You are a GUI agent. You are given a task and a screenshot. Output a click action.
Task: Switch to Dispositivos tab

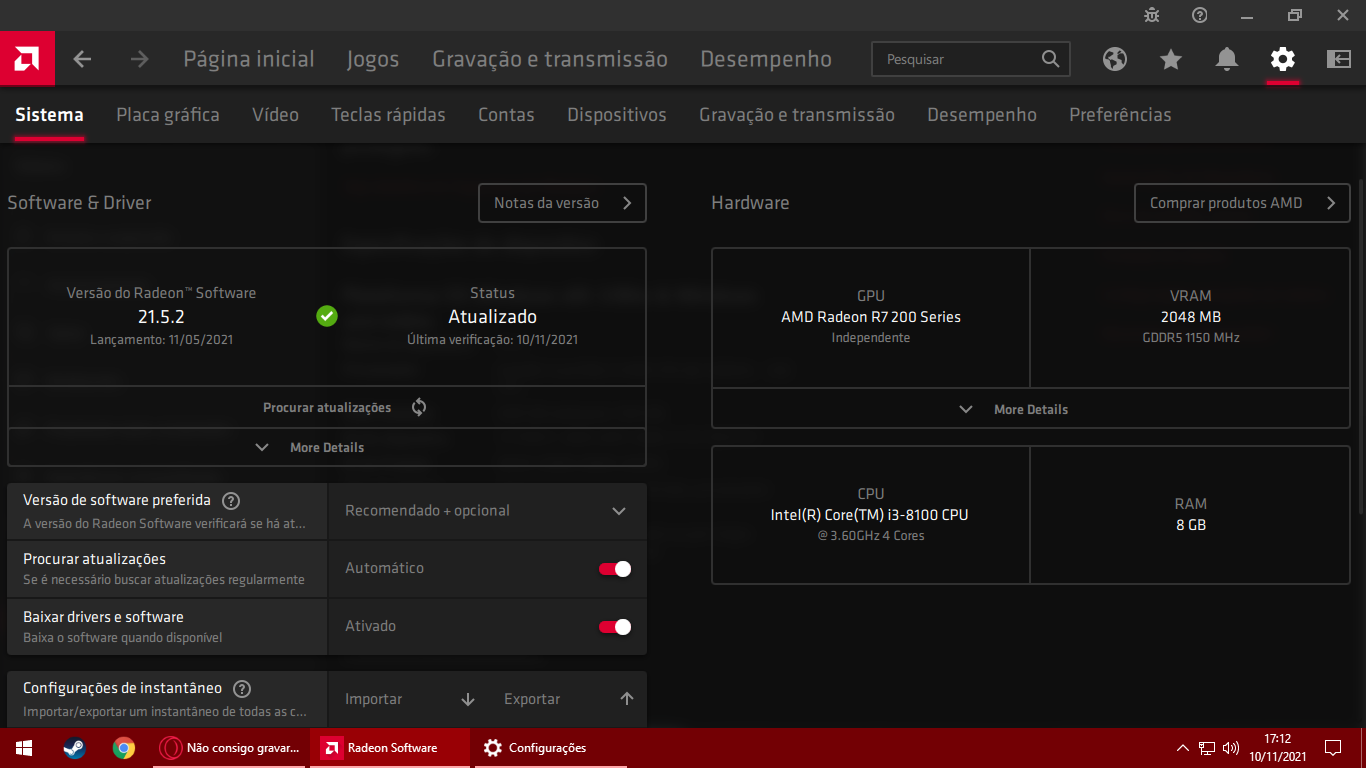point(617,115)
